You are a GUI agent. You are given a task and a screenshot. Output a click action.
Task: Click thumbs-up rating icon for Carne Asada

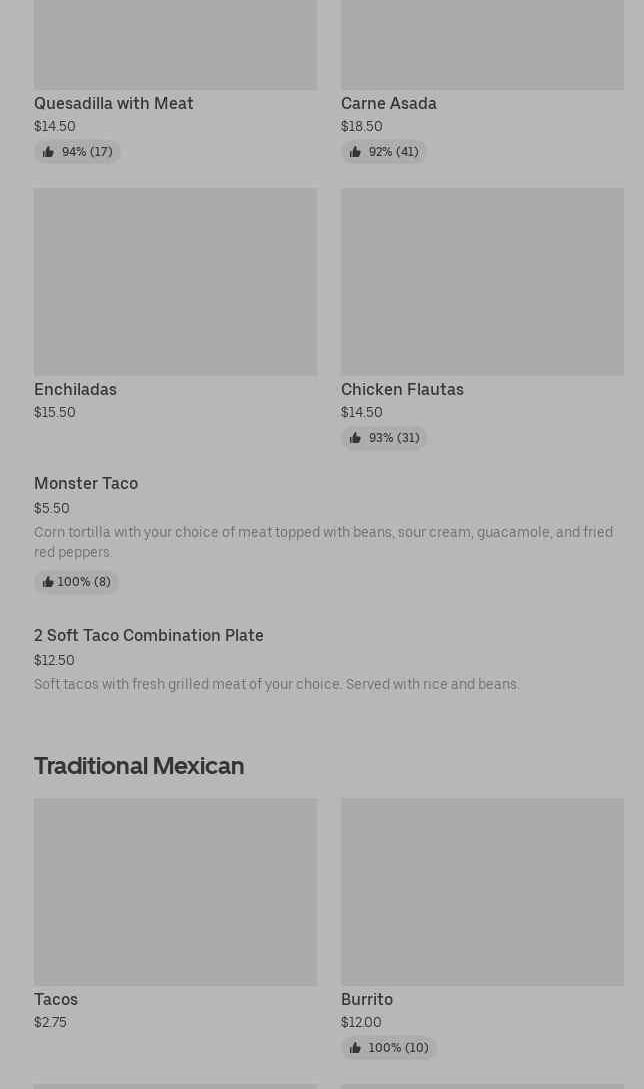point(355,152)
